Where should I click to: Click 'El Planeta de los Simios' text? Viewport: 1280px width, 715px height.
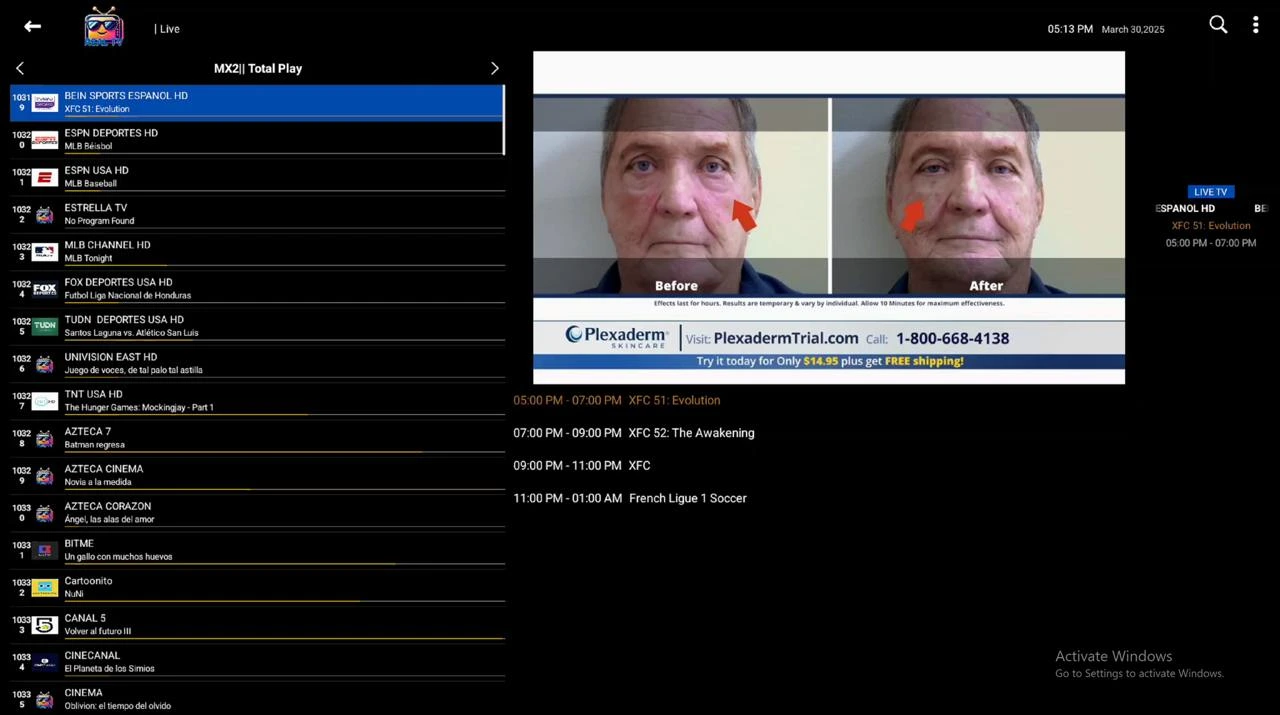point(110,669)
